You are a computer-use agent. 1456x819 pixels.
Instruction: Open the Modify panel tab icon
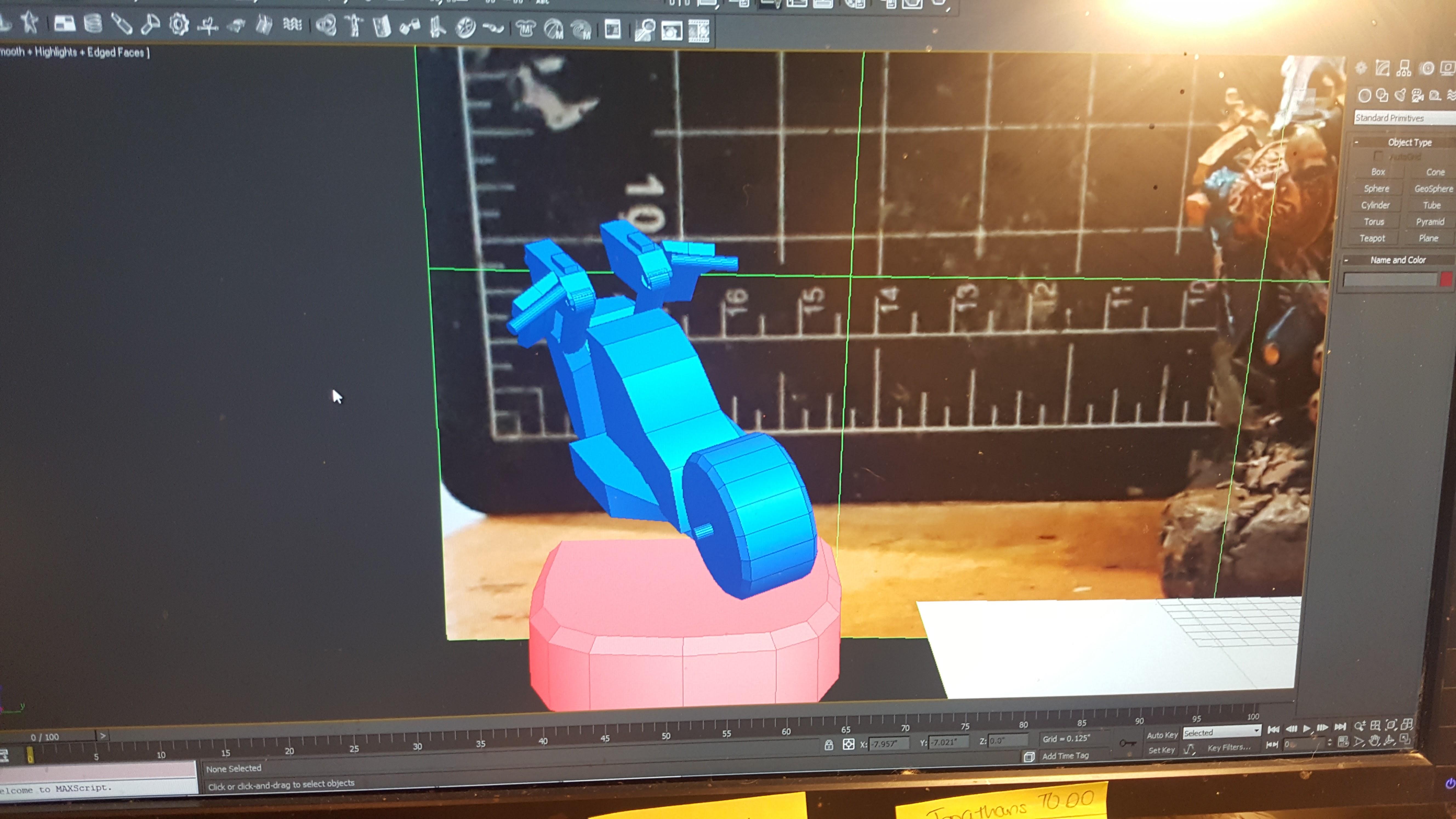point(1383,69)
